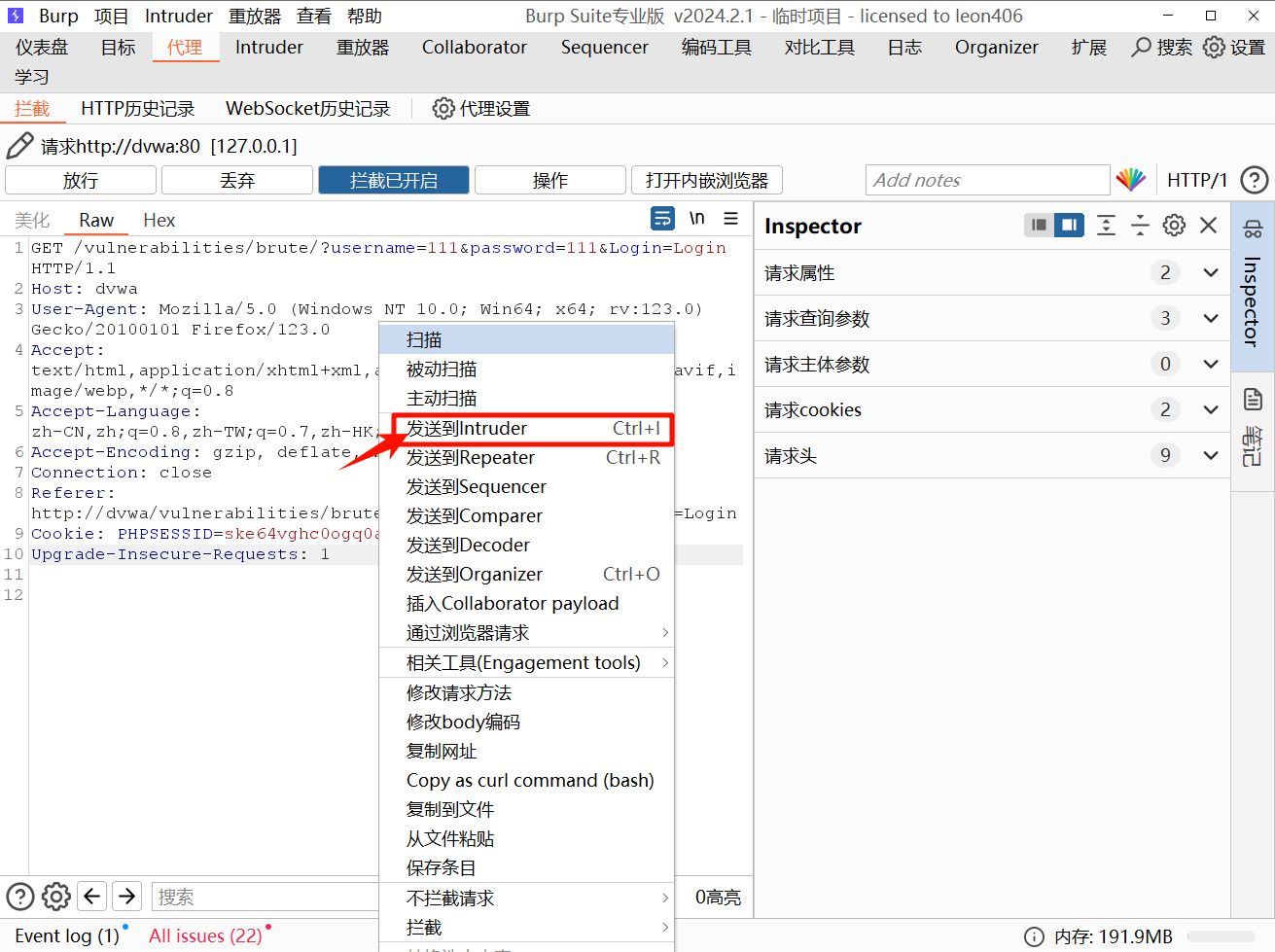Go to next search match arrow
Screen dimensions: 1275x952
pos(127,896)
